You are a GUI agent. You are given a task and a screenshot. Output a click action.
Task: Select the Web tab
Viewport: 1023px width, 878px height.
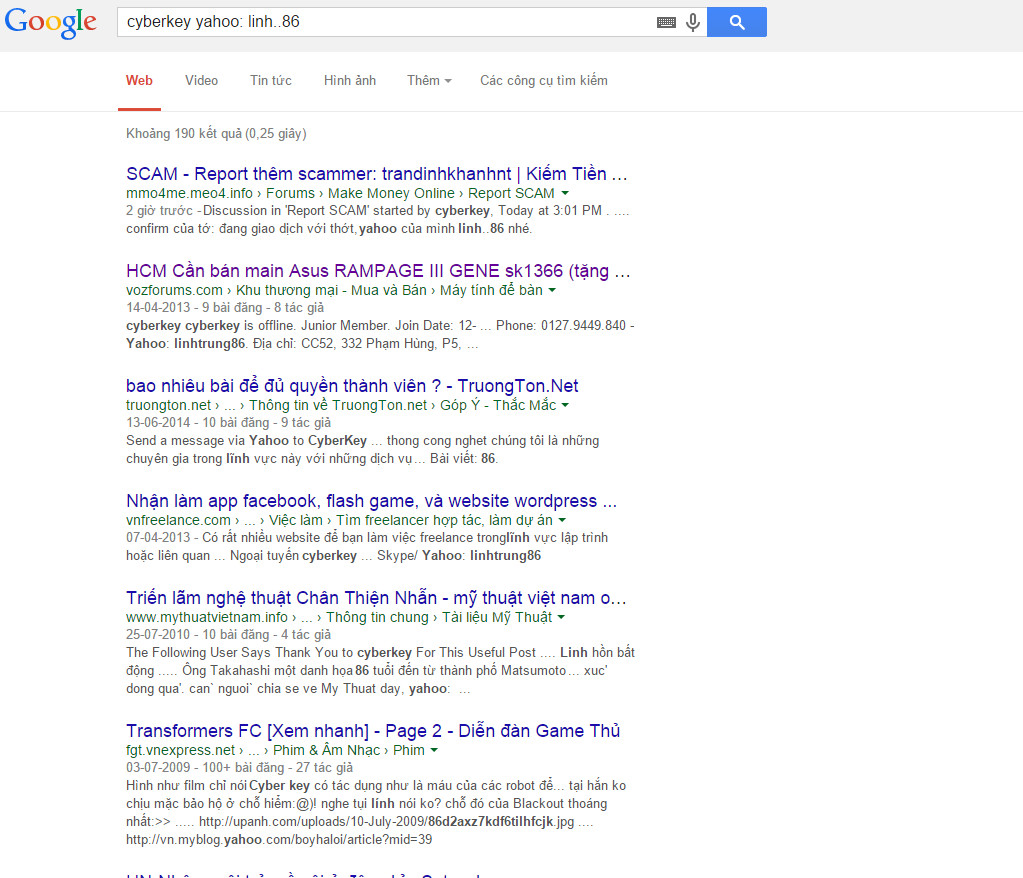click(x=139, y=81)
